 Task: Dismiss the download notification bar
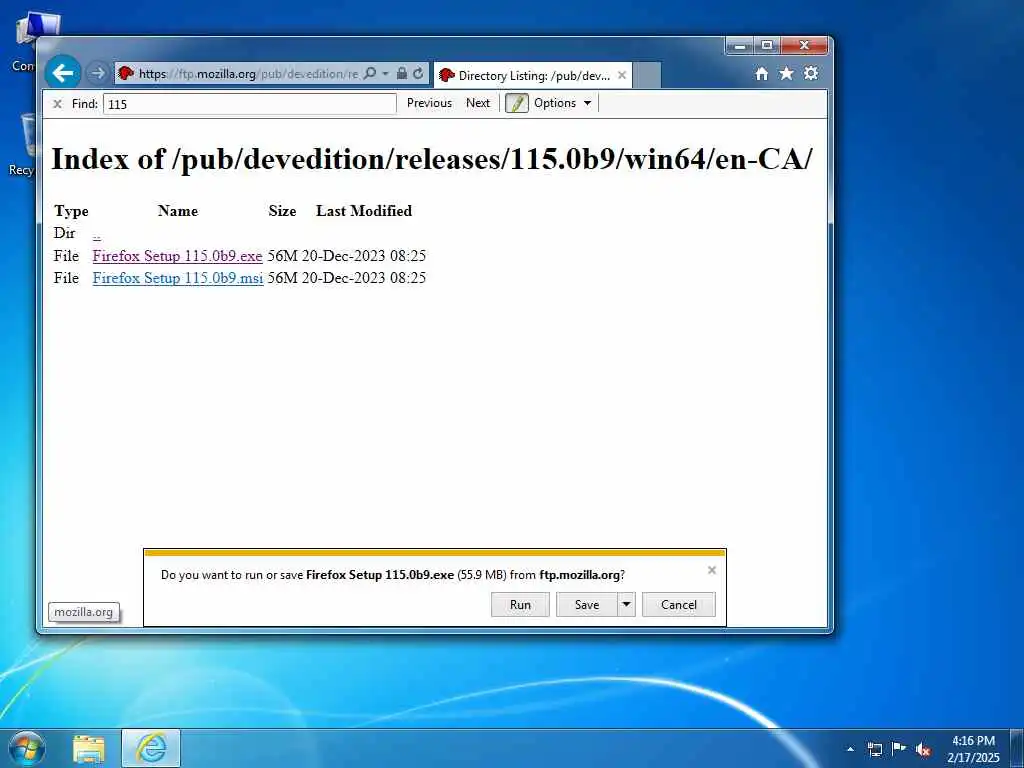click(712, 570)
